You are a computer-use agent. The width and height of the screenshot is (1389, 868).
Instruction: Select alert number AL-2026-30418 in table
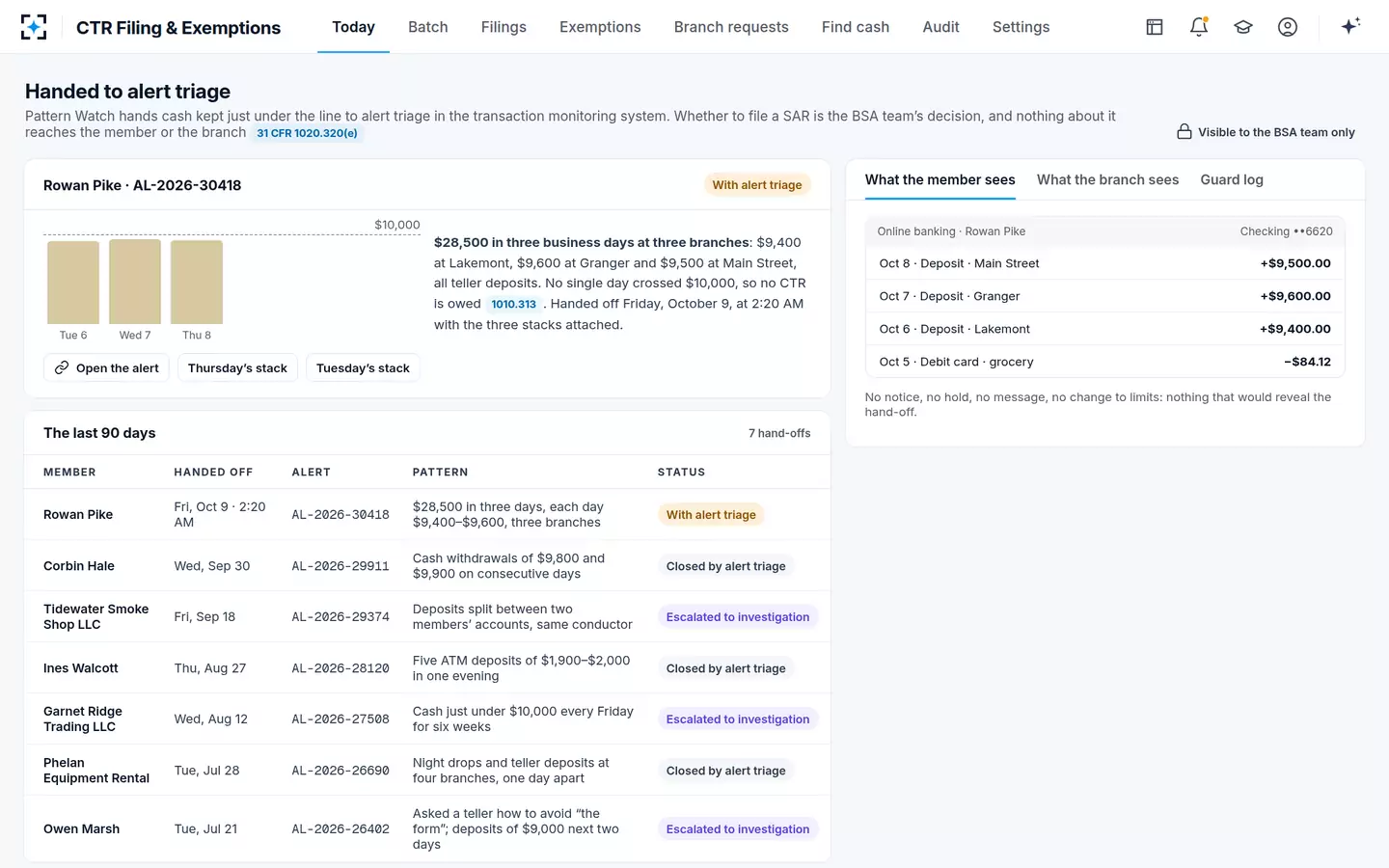[340, 515]
